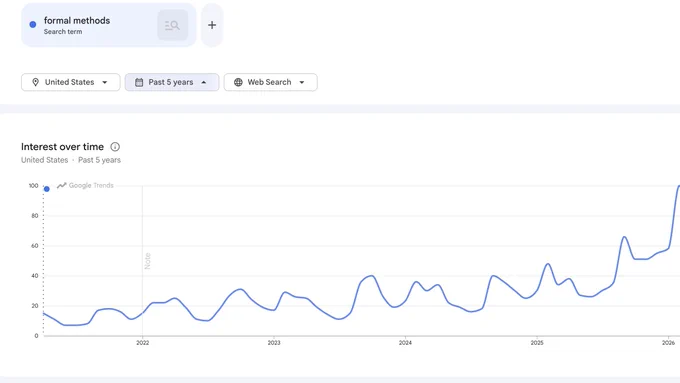Open the Web Search type dropdown
This screenshot has height=383, width=680.
[271, 82]
